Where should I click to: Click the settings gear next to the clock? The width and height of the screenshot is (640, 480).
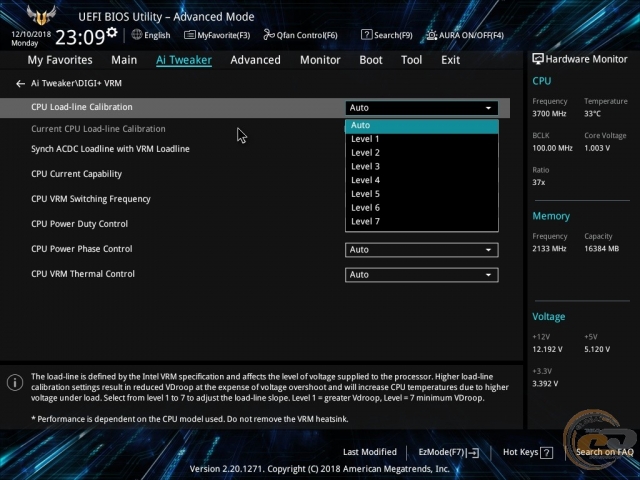(112, 33)
